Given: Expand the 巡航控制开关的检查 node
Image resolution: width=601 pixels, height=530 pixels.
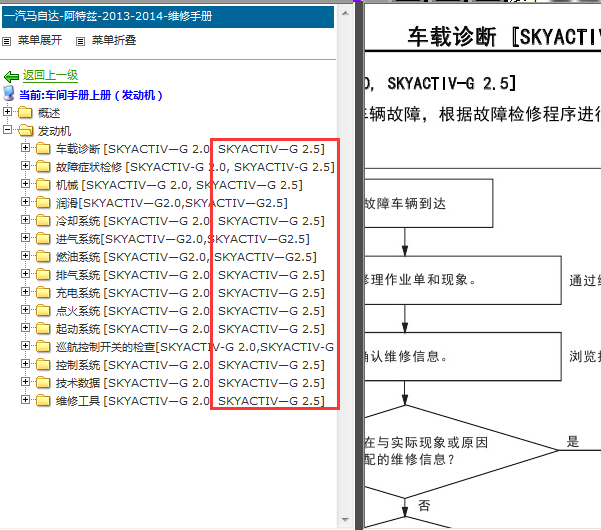Looking at the screenshot, I should 25,346.
